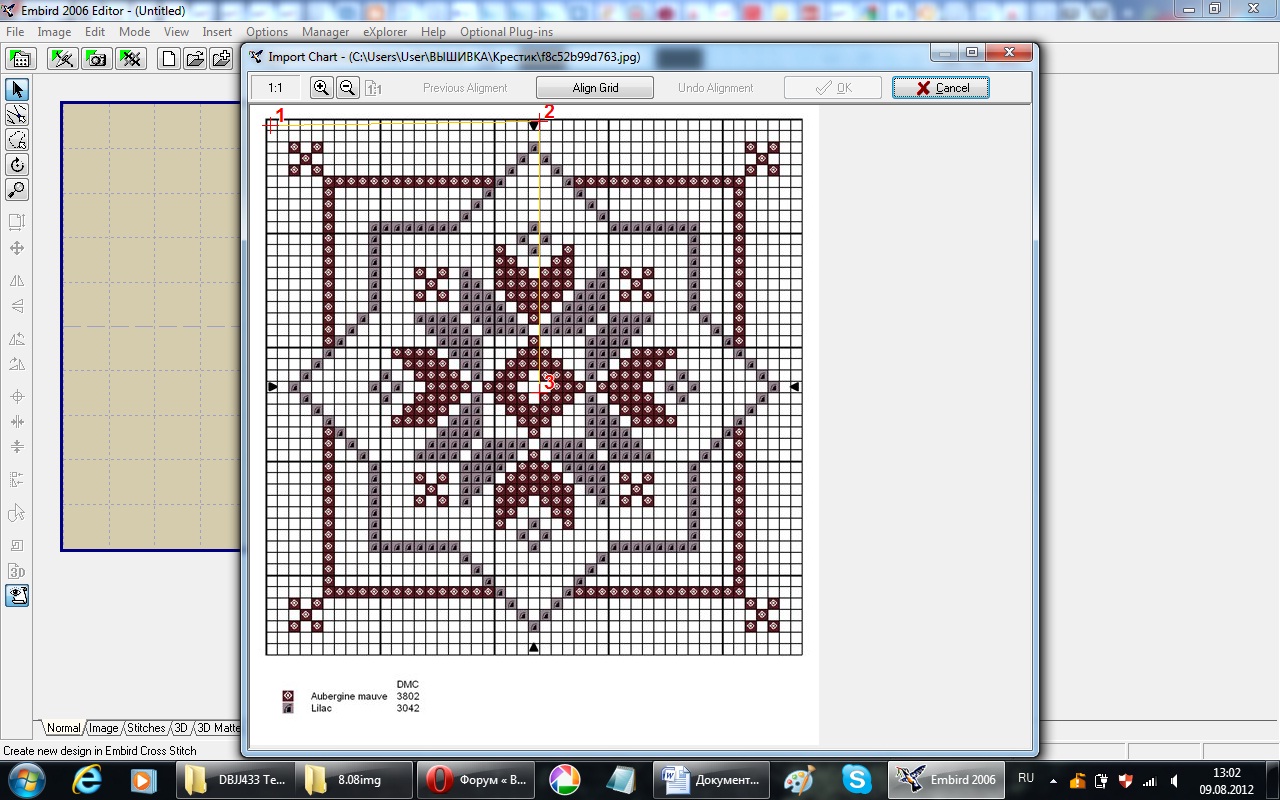This screenshot has height=800, width=1280.
Task: Switch to the Image tab
Action: (x=103, y=728)
